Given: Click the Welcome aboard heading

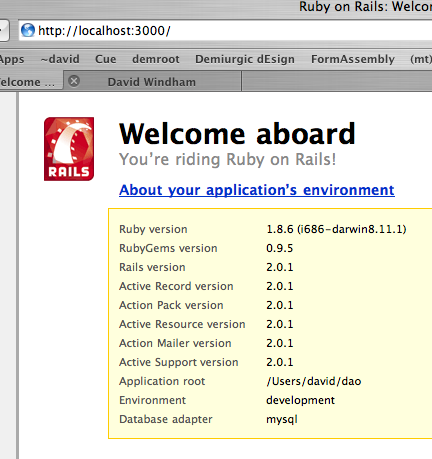Looking at the screenshot, I should [237, 134].
